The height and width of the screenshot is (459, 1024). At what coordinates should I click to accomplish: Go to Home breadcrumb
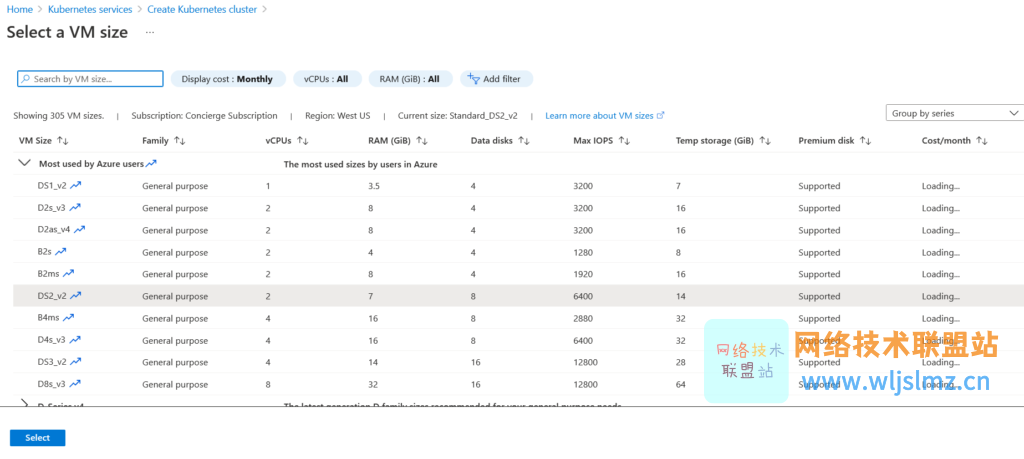20,10
